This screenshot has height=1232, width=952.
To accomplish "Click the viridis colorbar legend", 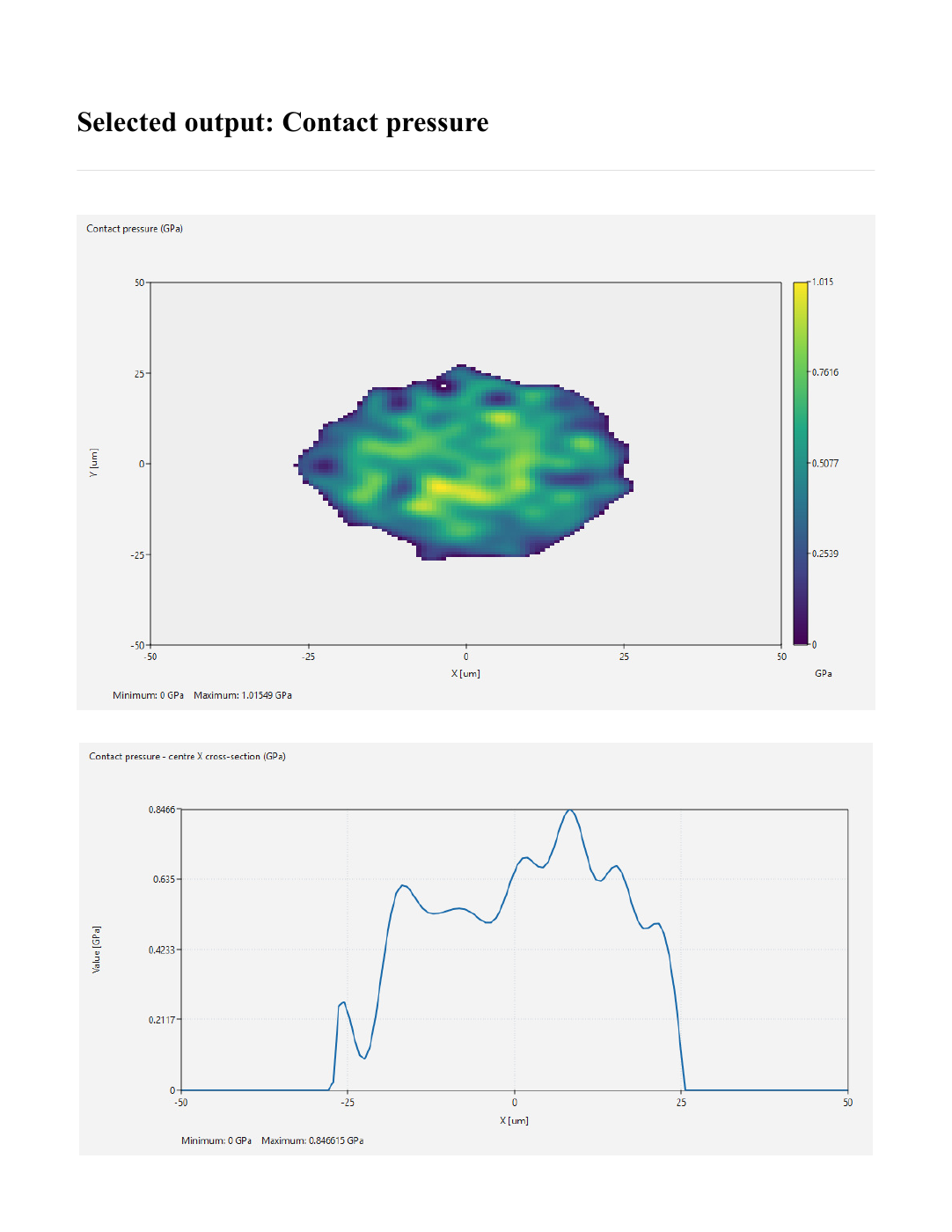I will [x=801, y=464].
